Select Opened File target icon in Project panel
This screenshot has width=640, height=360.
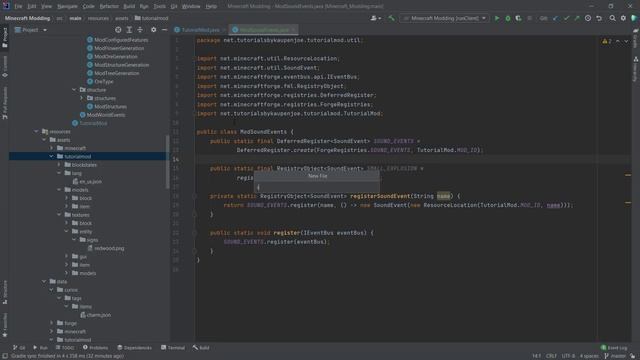pos(118,30)
